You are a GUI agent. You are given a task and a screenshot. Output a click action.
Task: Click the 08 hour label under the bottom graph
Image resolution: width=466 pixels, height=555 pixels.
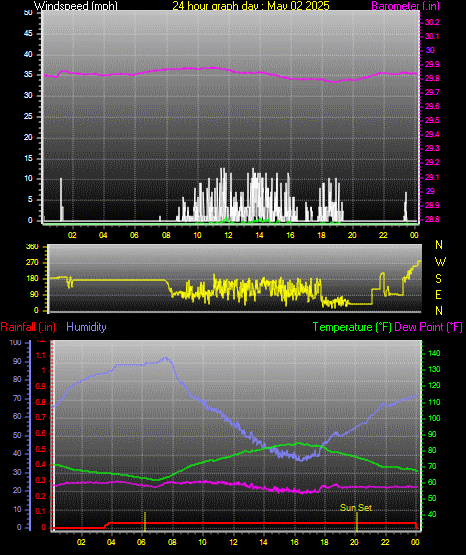[x=172, y=542]
